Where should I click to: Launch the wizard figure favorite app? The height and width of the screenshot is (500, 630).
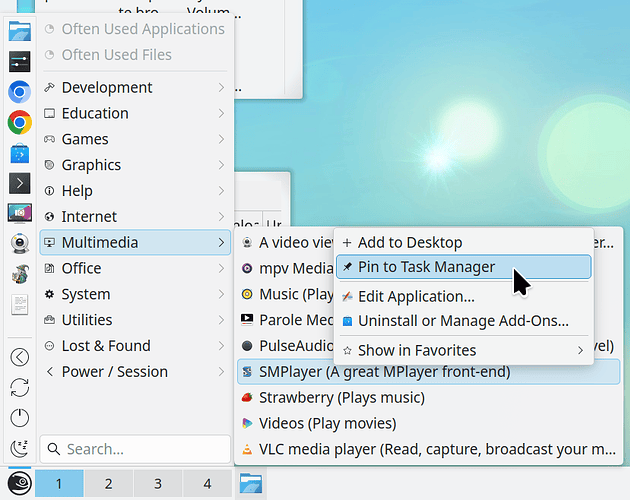point(19,274)
